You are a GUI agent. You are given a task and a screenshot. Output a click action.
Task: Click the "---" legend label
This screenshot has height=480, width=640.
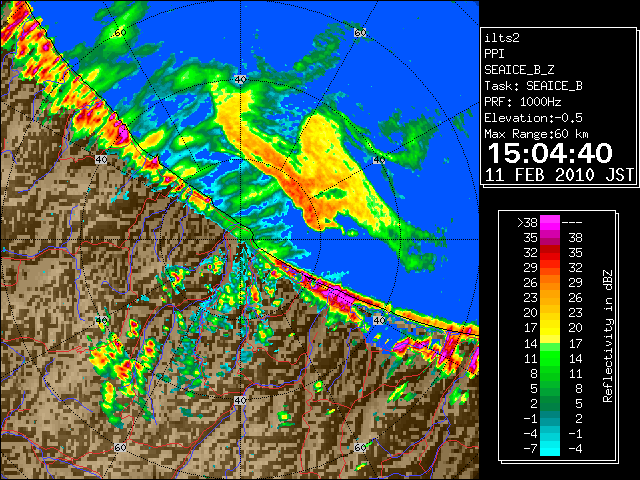pos(572,222)
